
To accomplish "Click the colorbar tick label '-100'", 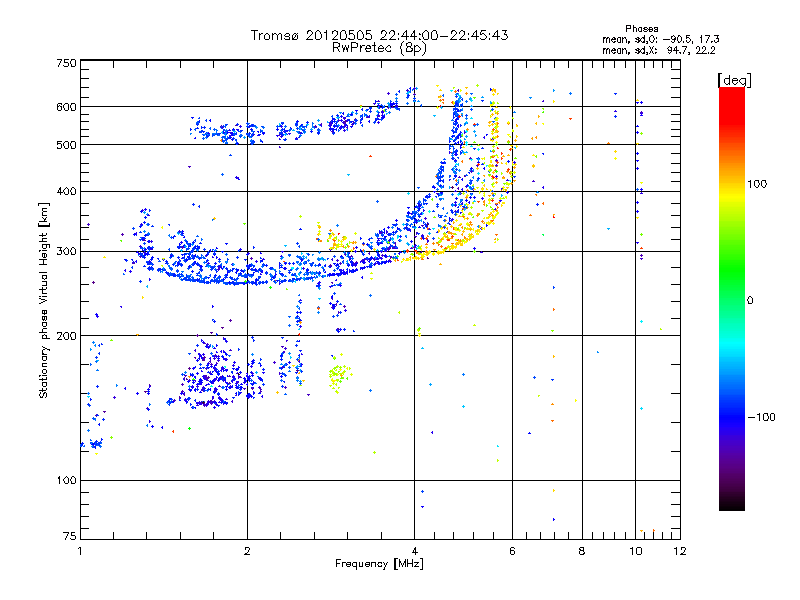I will [761, 417].
